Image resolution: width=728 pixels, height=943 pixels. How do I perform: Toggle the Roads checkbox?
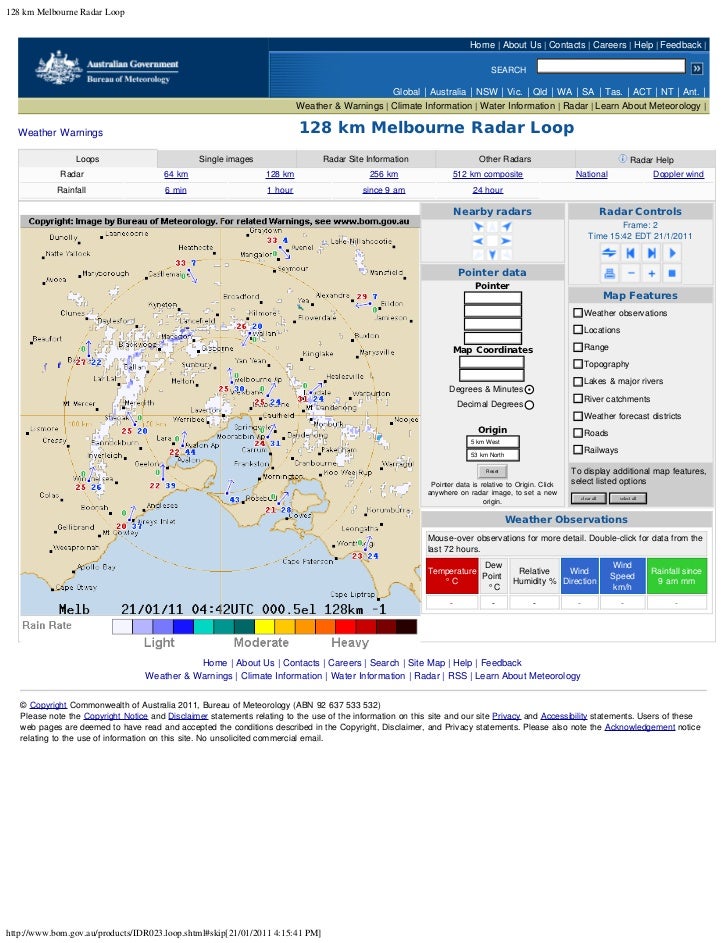pos(578,432)
